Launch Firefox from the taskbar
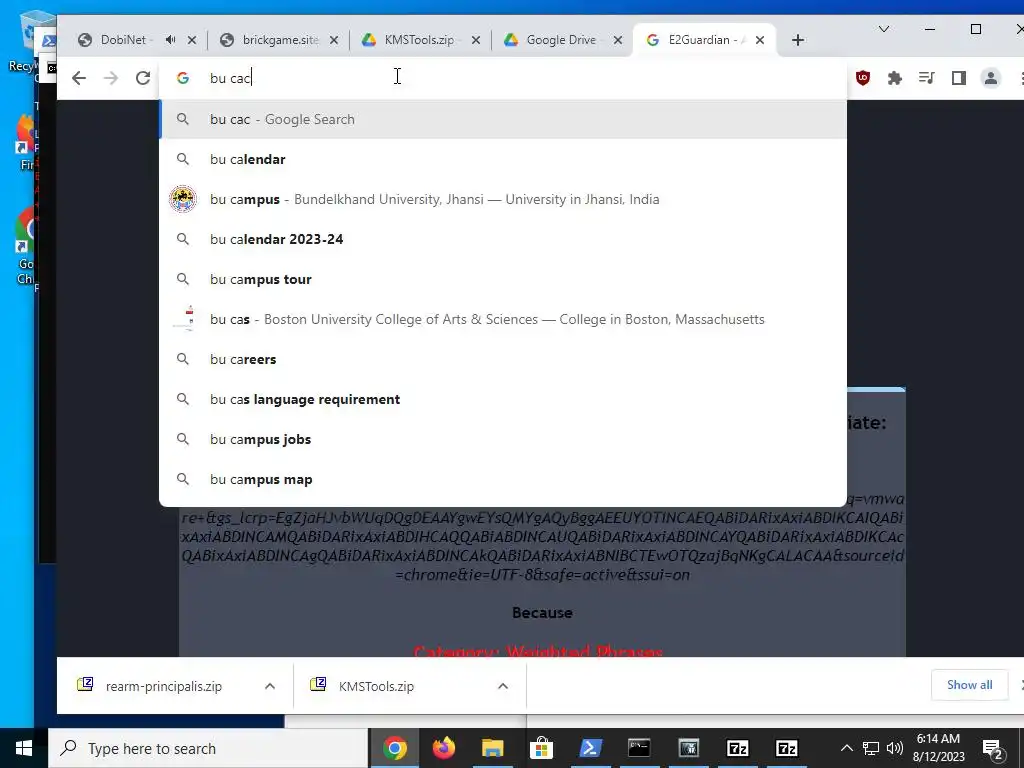1024x768 pixels. coord(444,748)
